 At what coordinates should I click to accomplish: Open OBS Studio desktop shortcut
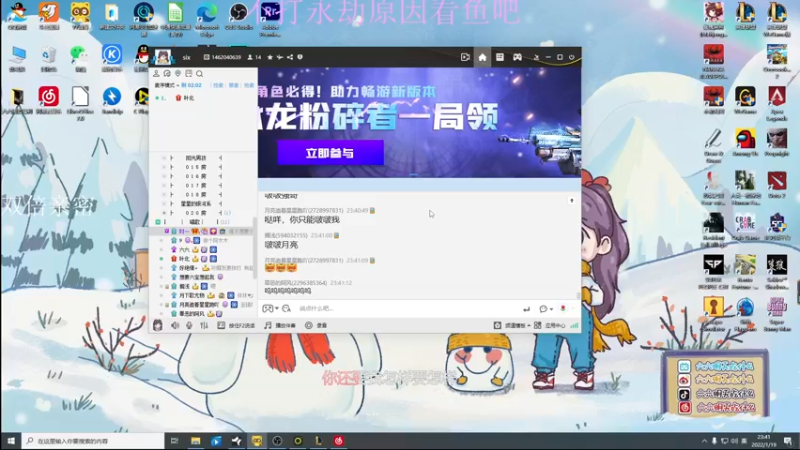(238, 16)
